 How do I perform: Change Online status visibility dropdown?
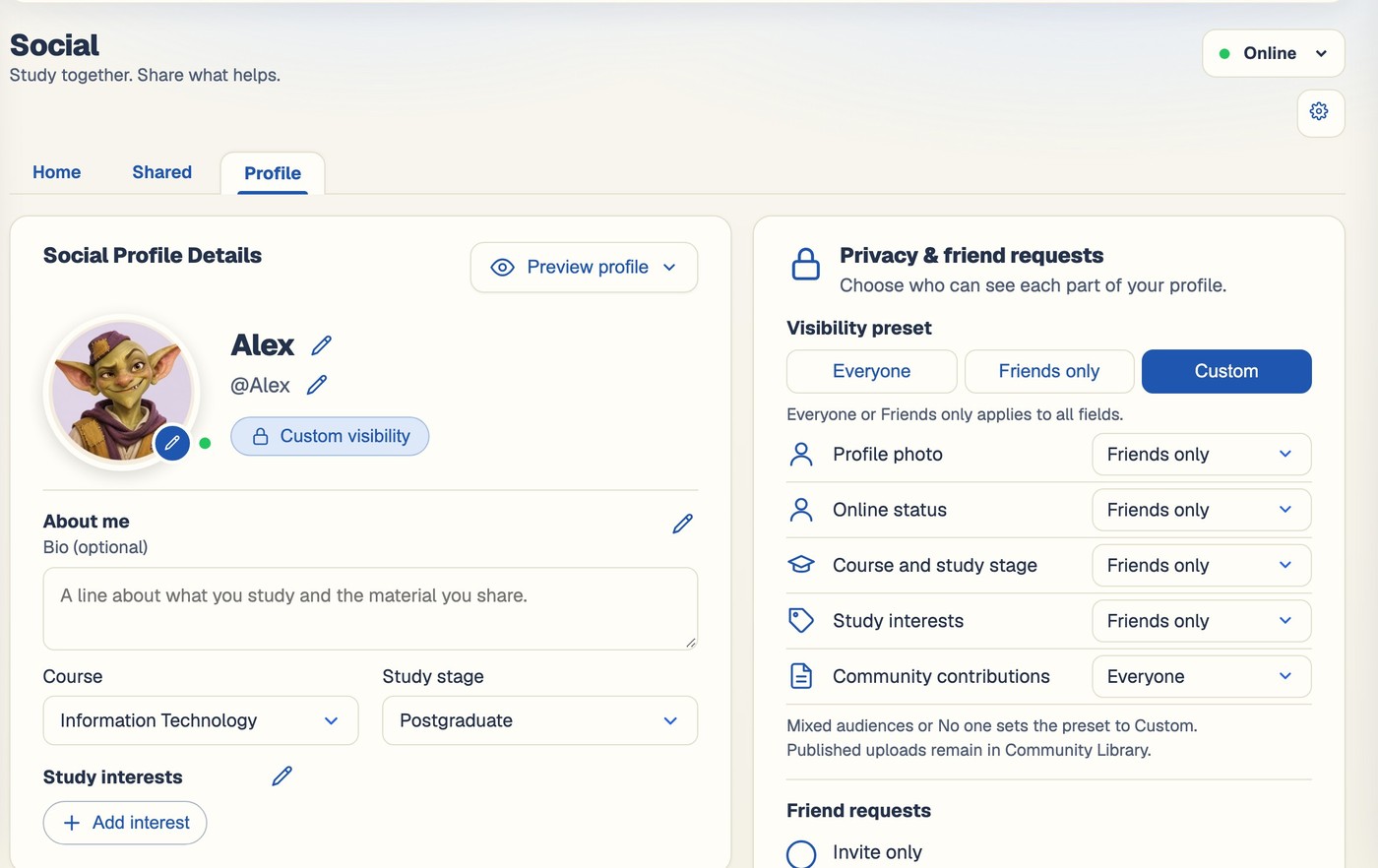pyautogui.click(x=1202, y=510)
